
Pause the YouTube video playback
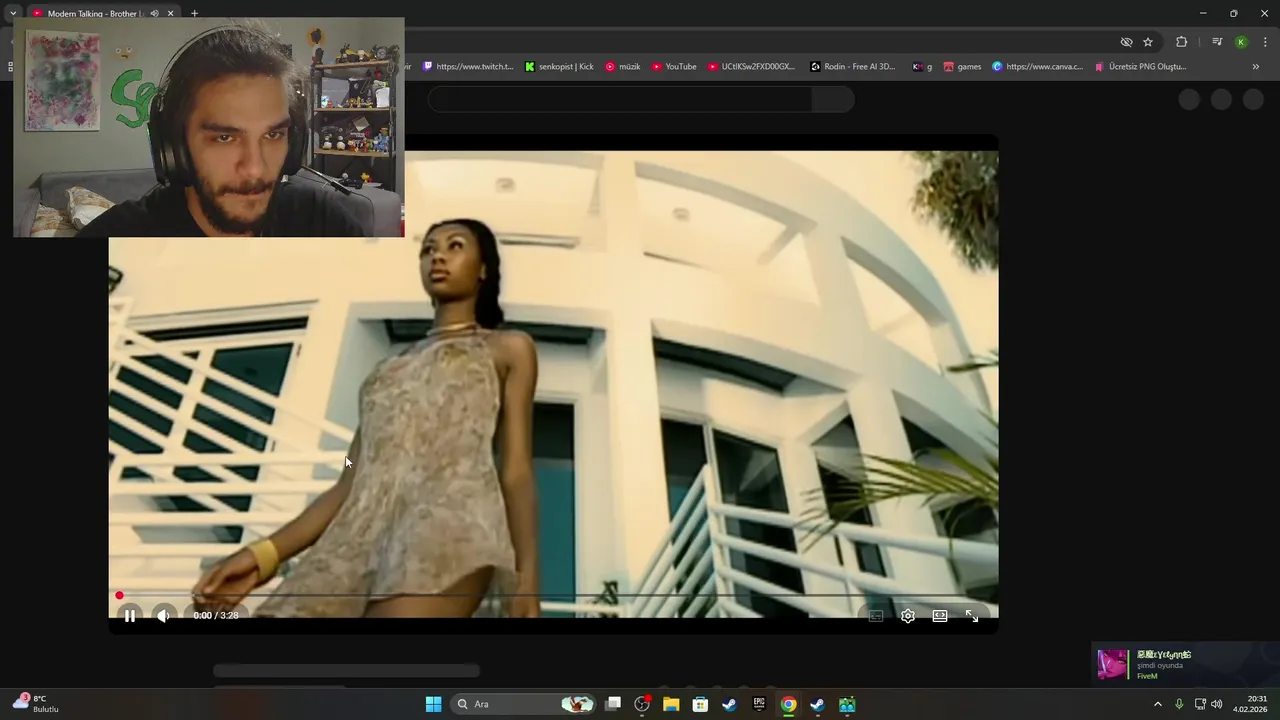point(130,616)
